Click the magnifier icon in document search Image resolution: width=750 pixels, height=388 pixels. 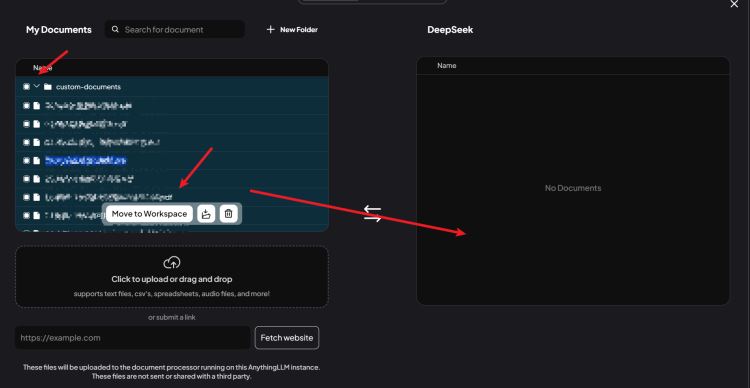tap(115, 29)
